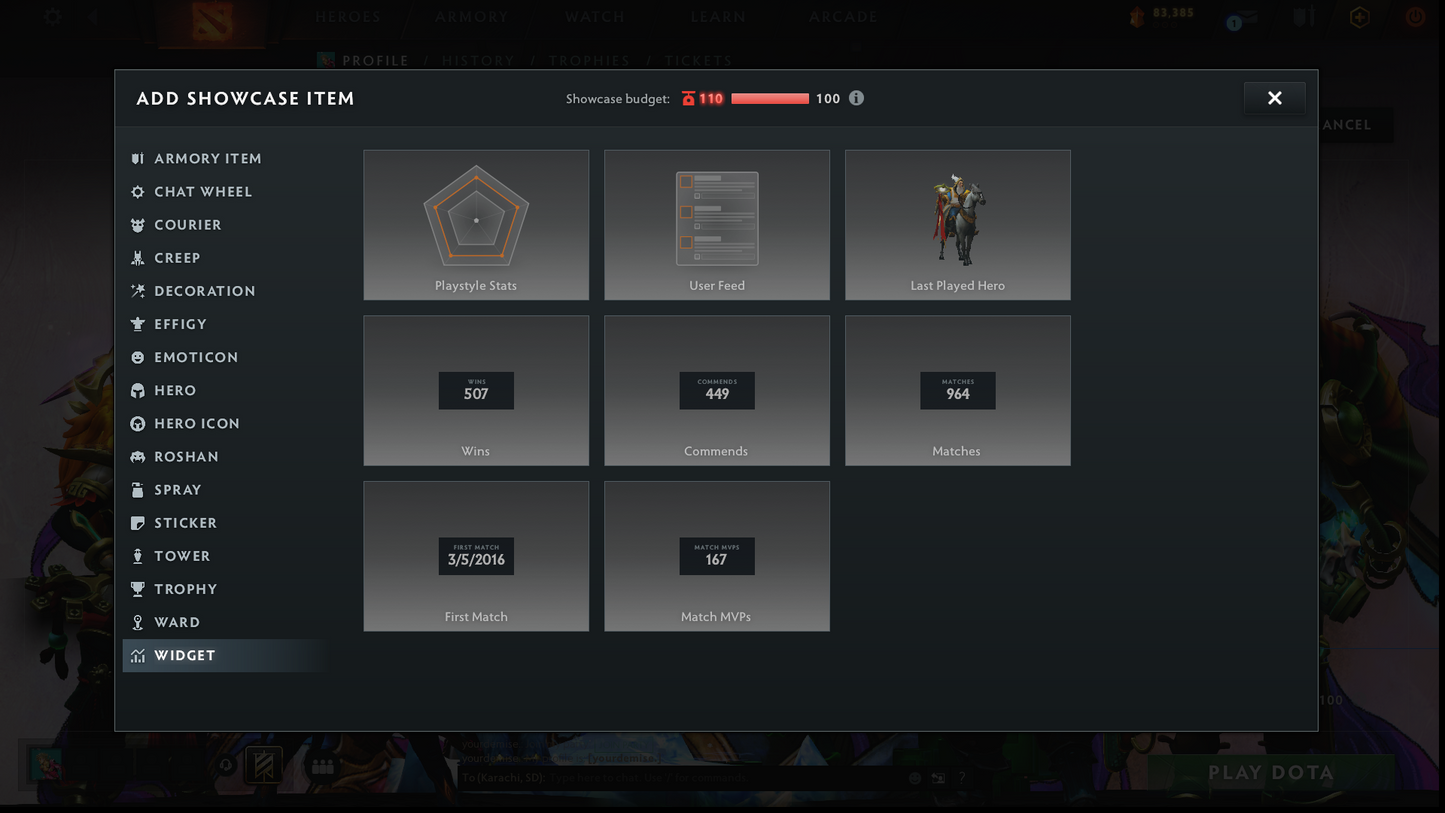Image resolution: width=1445 pixels, height=813 pixels.
Task: Select the Widget category
Action: point(223,656)
